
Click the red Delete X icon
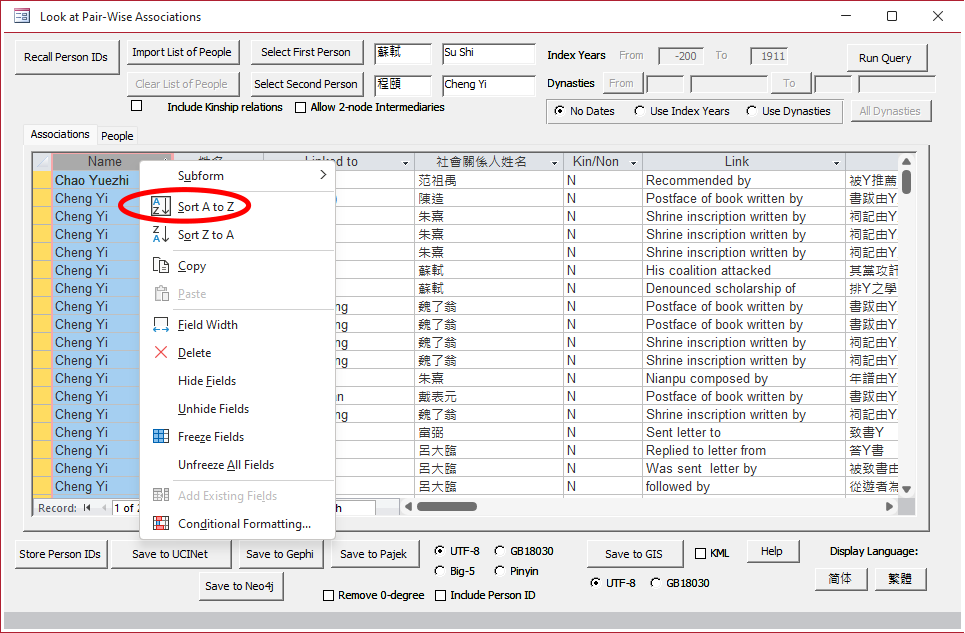coord(160,353)
